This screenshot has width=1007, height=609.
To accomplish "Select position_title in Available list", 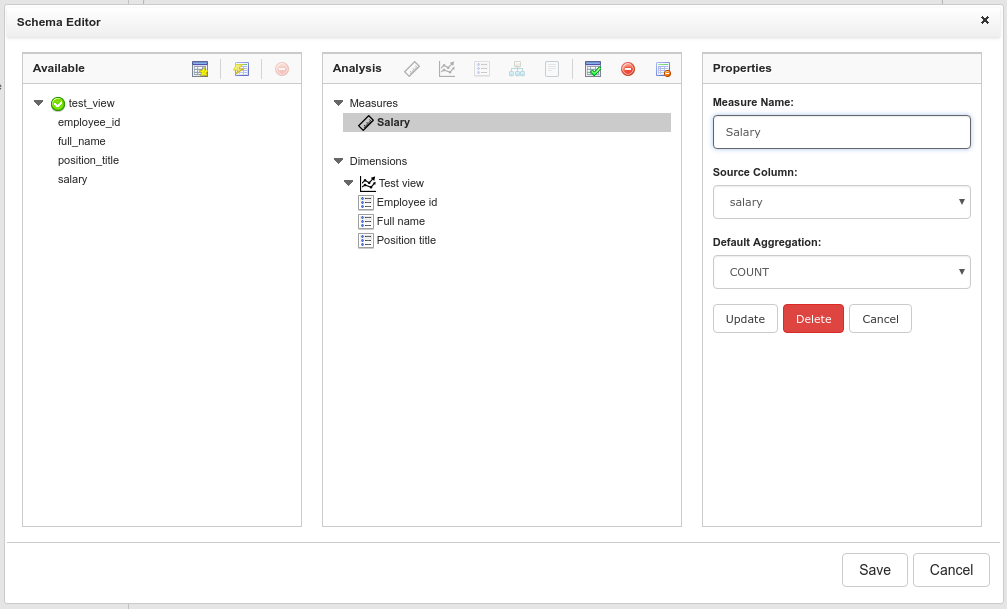I will [88, 160].
